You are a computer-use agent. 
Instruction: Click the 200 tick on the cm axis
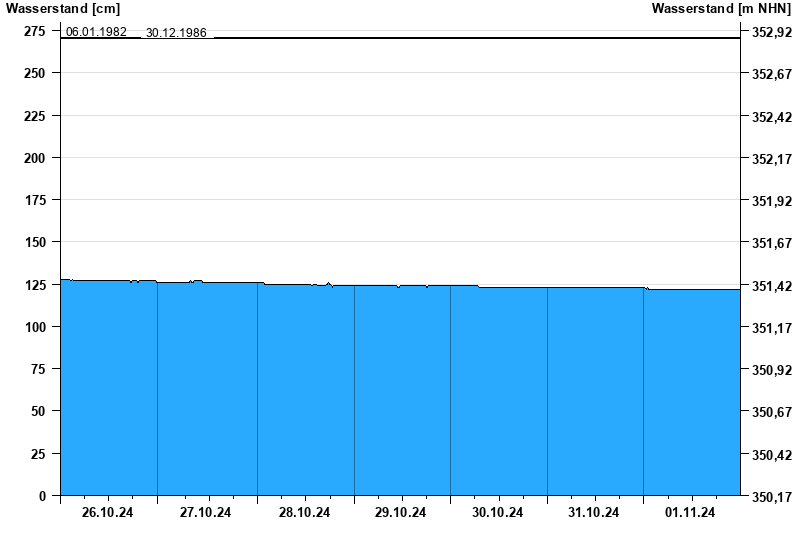[34, 158]
